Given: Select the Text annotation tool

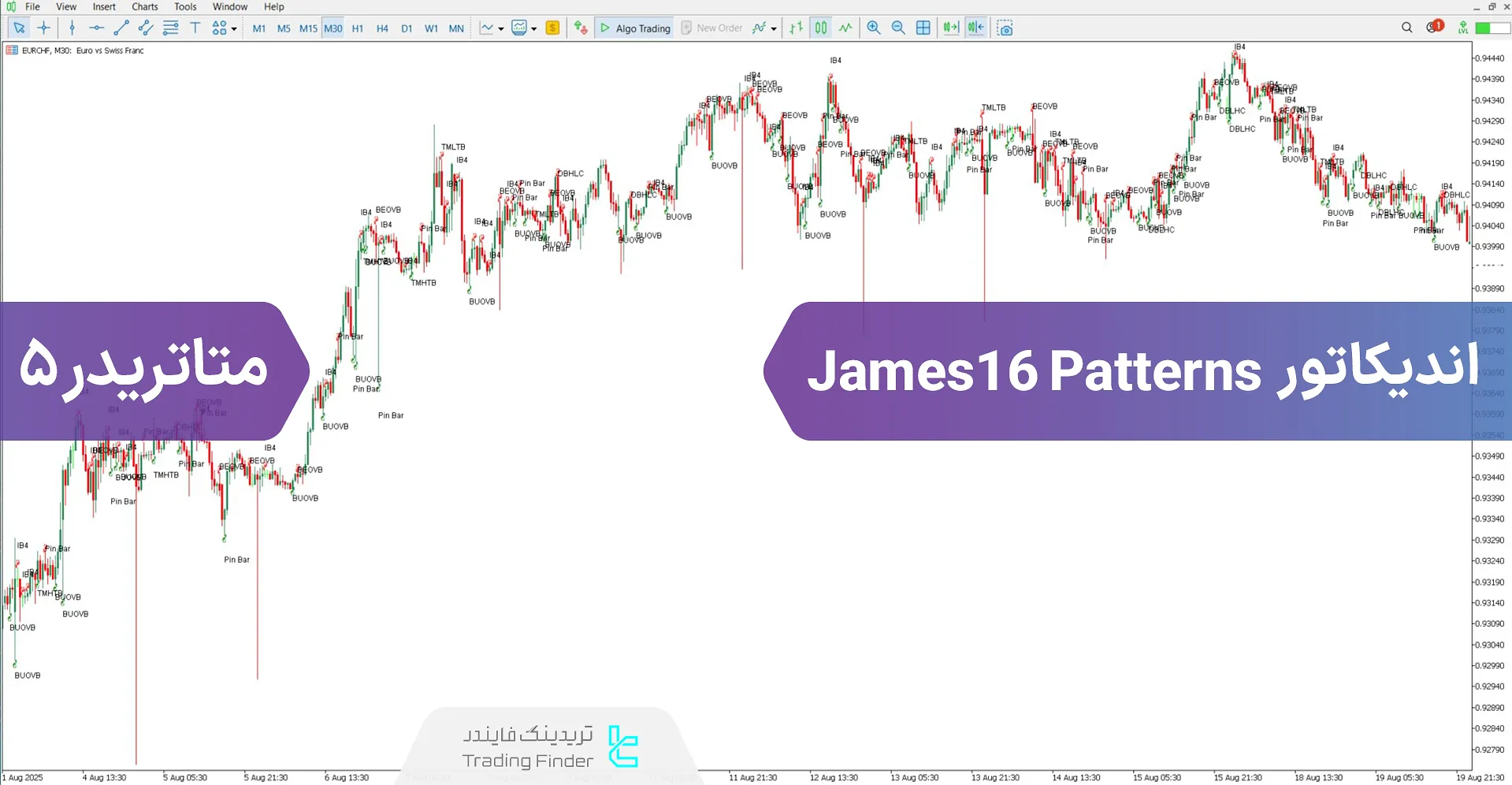Looking at the screenshot, I should [x=195, y=28].
